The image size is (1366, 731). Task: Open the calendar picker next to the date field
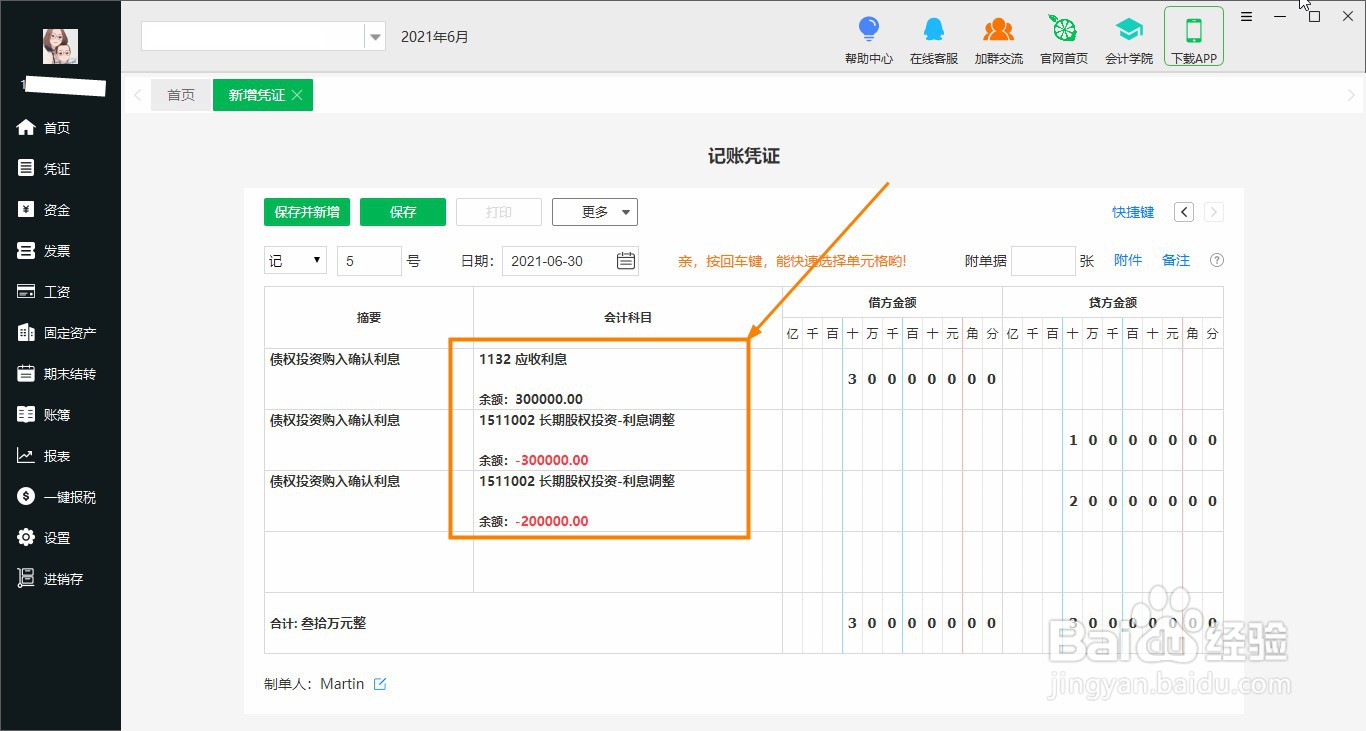pyautogui.click(x=625, y=260)
